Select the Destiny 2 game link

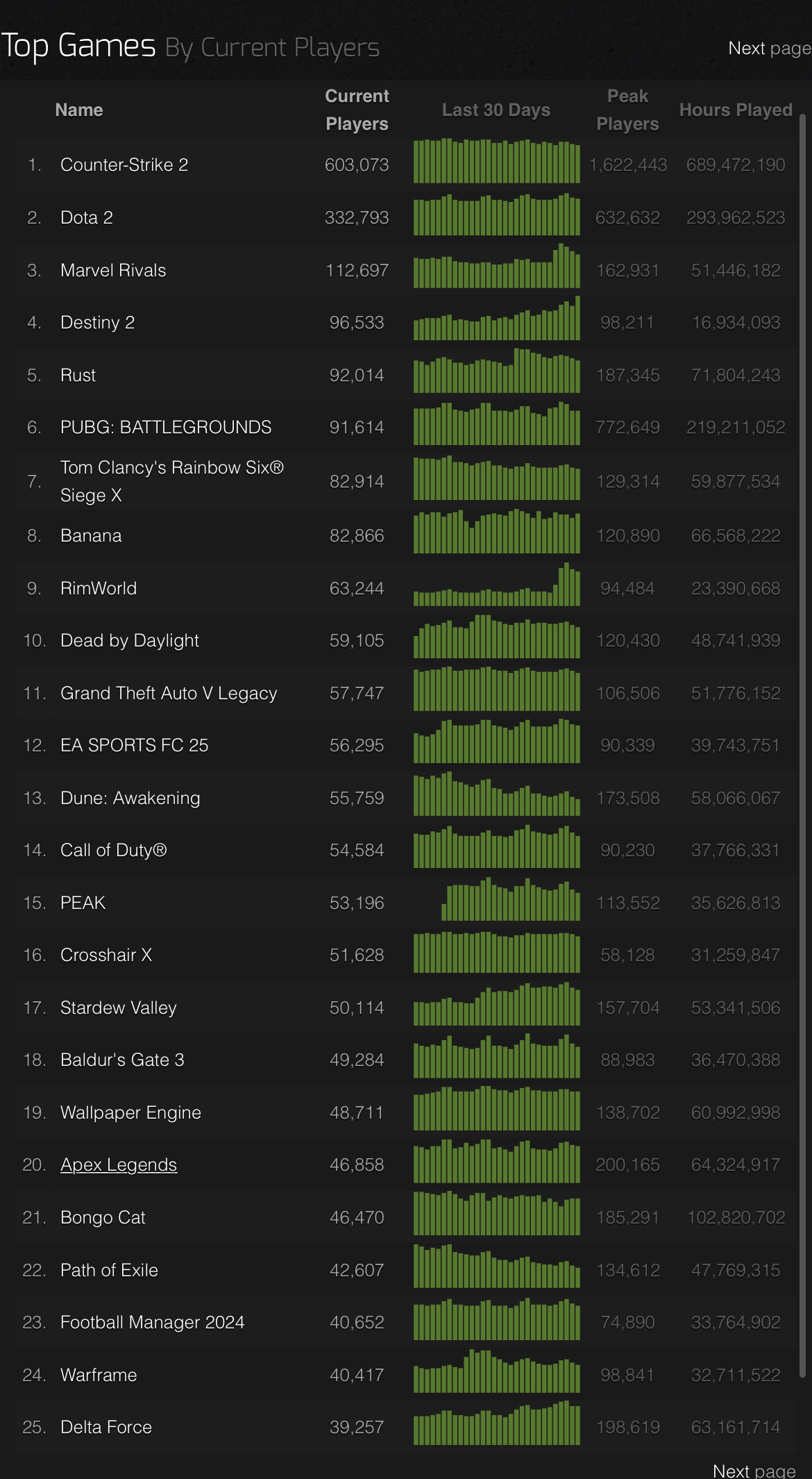(x=98, y=322)
